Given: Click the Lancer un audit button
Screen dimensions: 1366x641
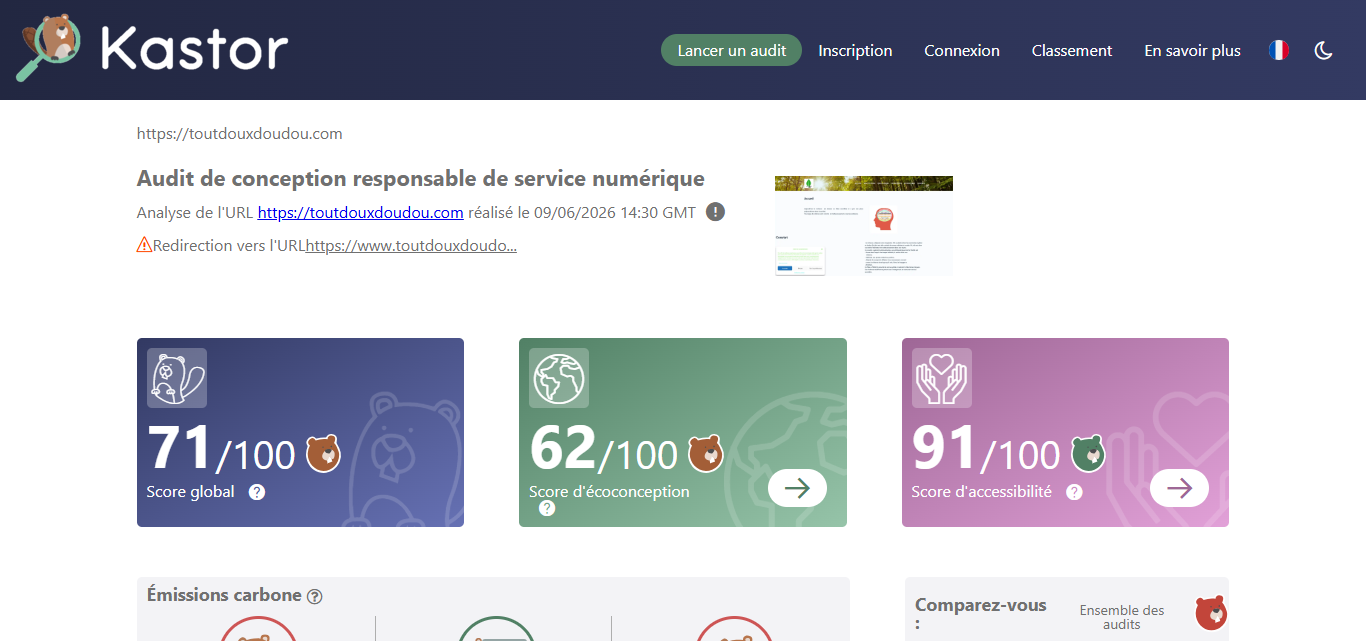Looking at the screenshot, I should pos(731,50).
